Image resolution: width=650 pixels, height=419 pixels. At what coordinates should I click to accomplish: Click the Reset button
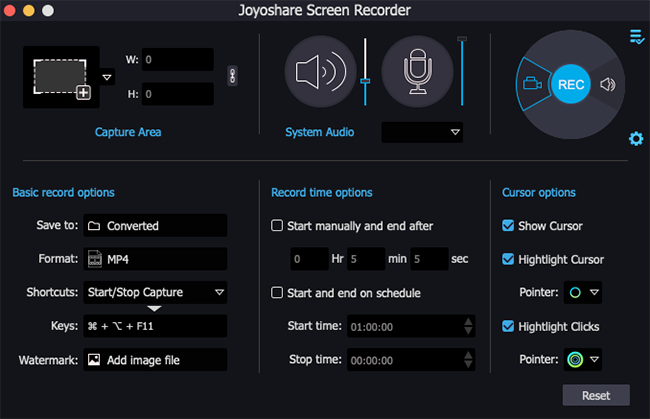(596, 395)
